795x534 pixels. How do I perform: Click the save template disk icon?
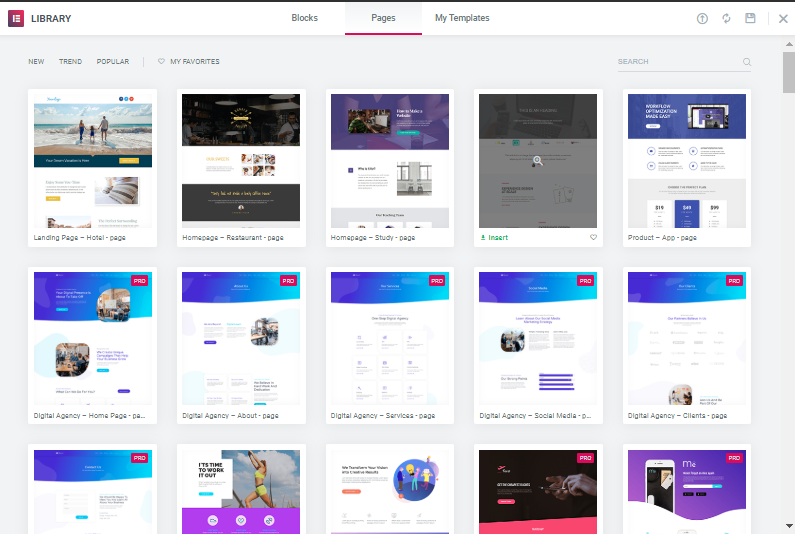click(750, 18)
